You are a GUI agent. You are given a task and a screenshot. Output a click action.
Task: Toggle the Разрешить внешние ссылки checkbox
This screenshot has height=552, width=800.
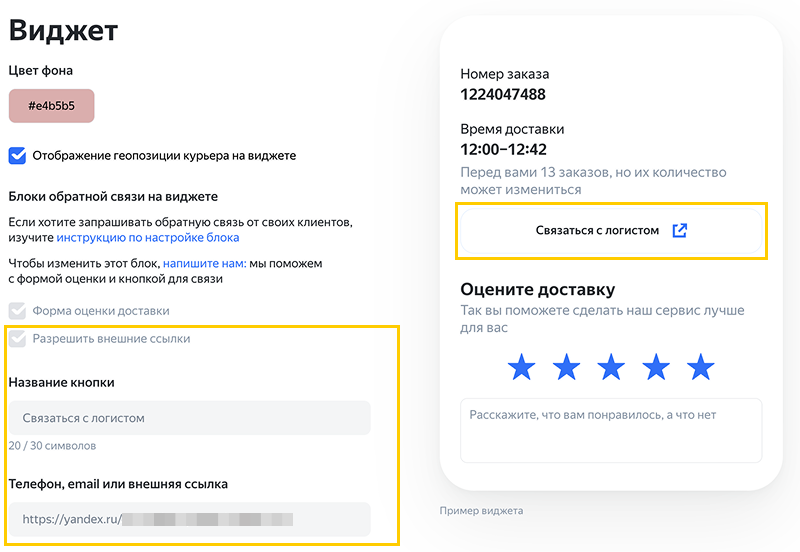pos(17,339)
